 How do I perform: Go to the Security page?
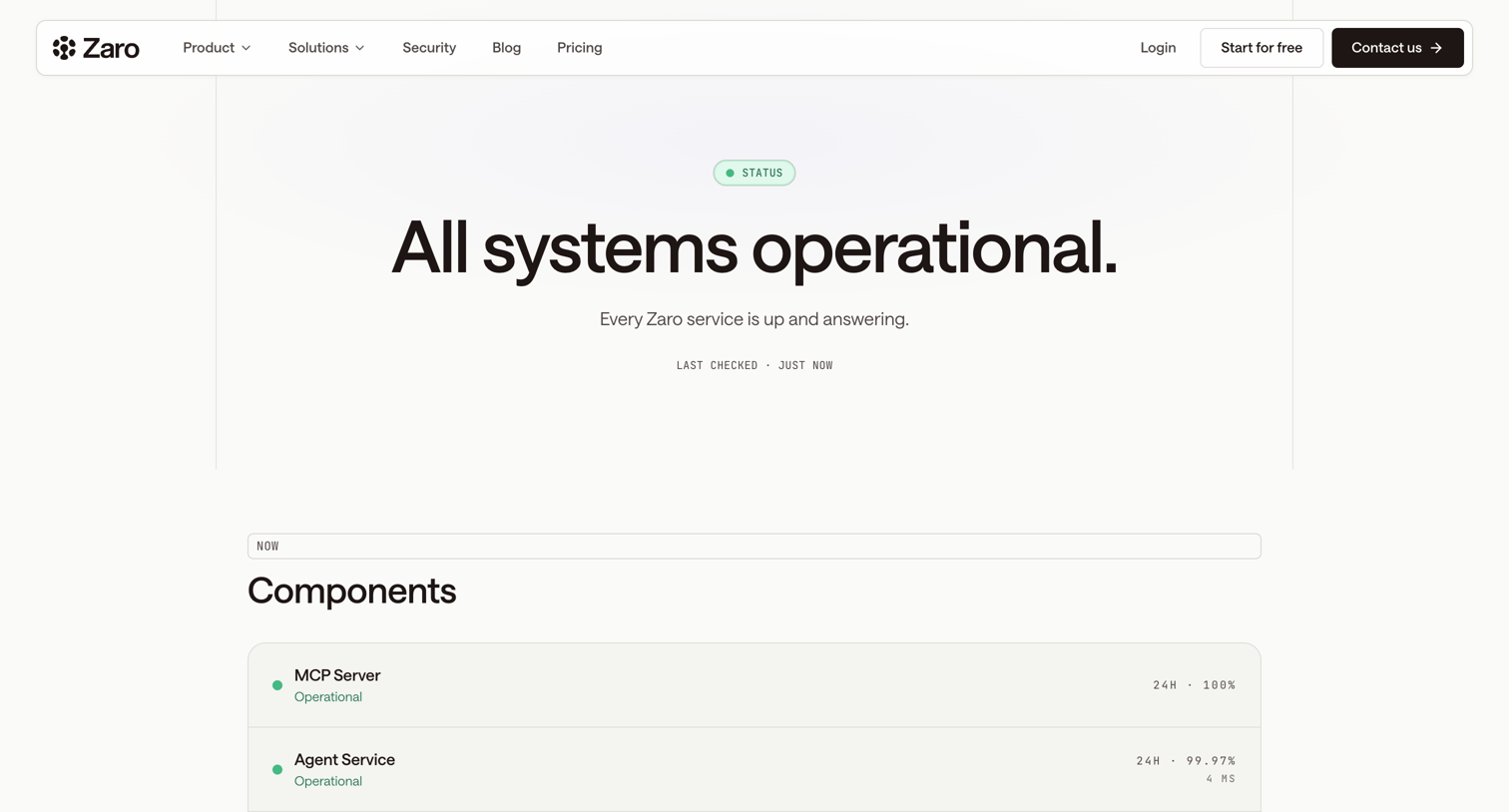pos(429,48)
